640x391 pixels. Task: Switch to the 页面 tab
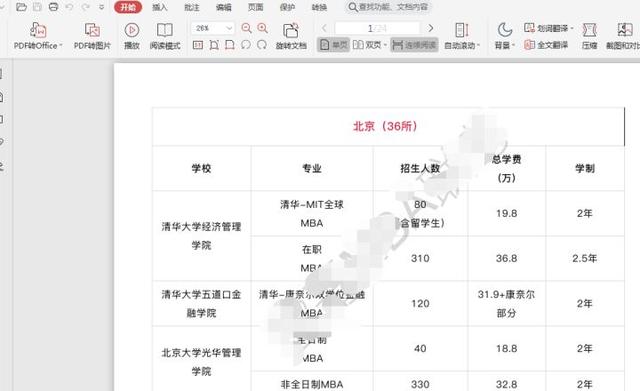coord(256,7)
